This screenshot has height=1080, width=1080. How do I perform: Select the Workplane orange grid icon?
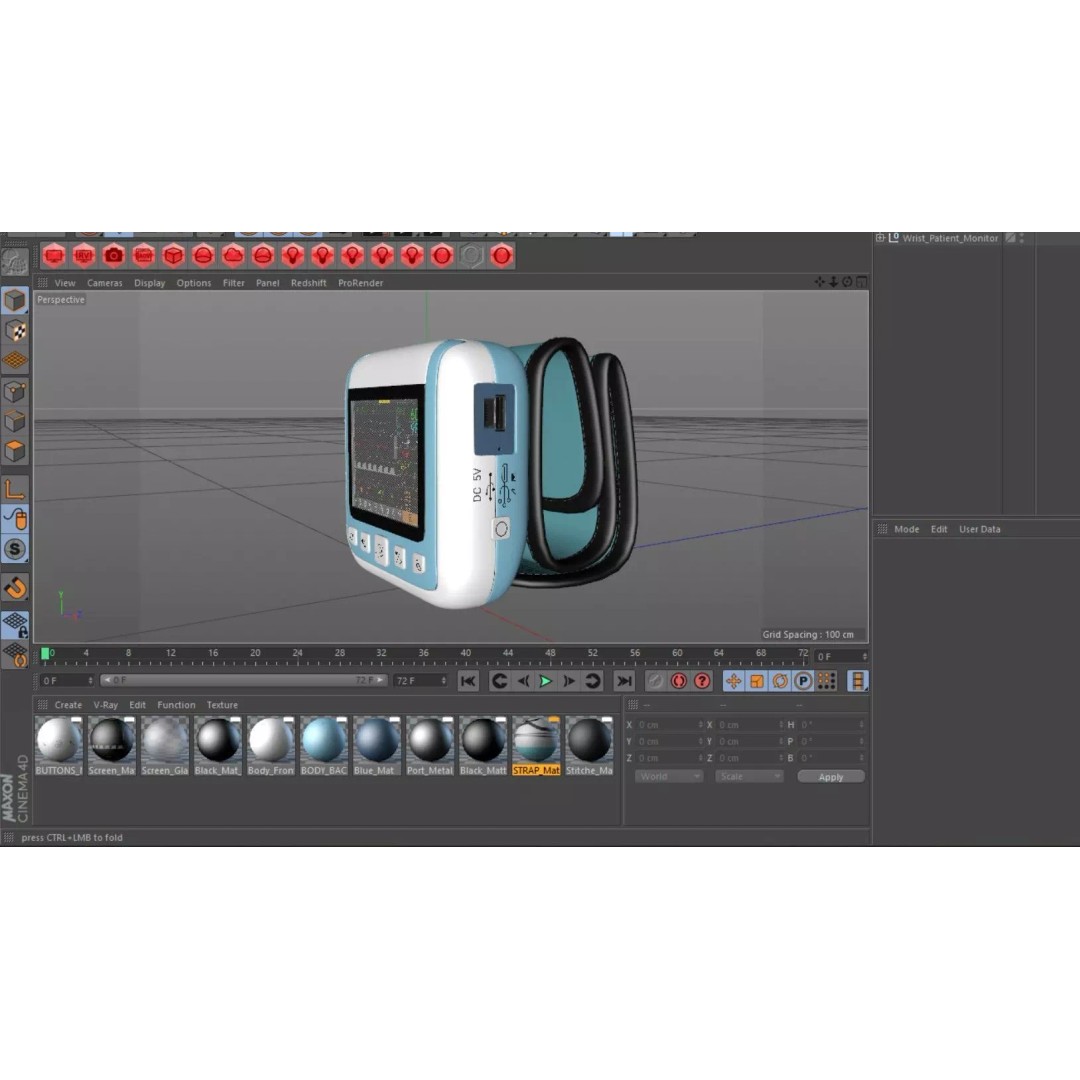pyautogui.click(x=15, y=361)
